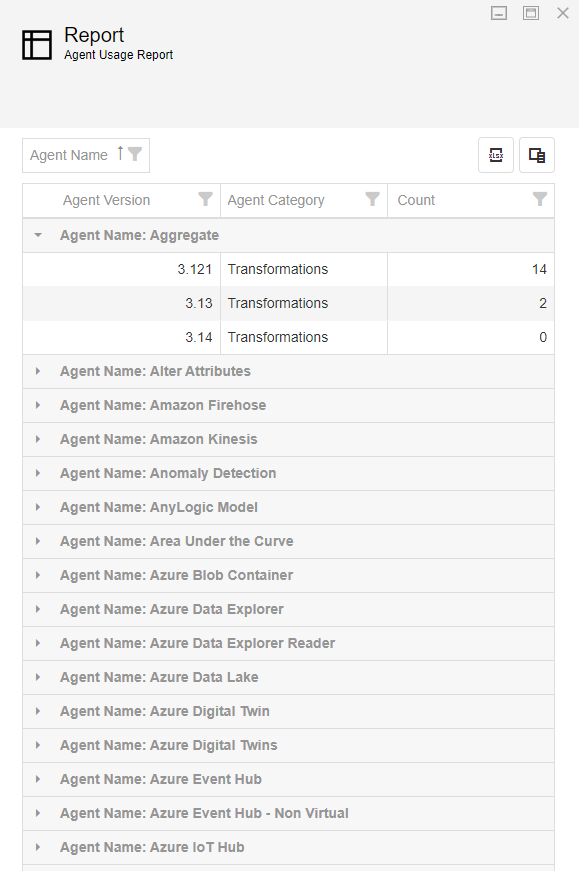
Task: Open the Count column filter
Action: tap(541, 200)
